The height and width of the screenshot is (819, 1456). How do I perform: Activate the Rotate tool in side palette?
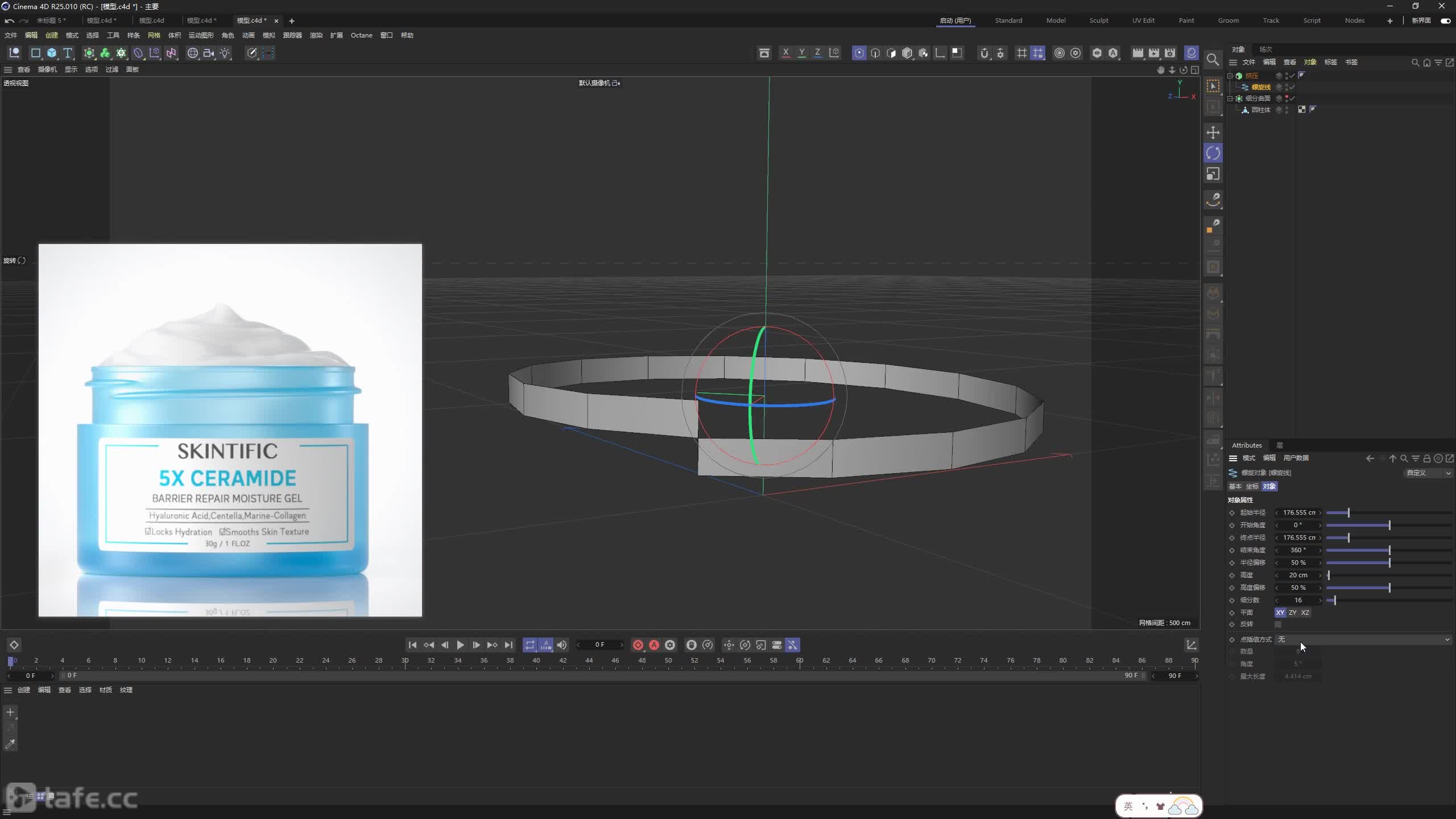click(x=1213, y=153)
